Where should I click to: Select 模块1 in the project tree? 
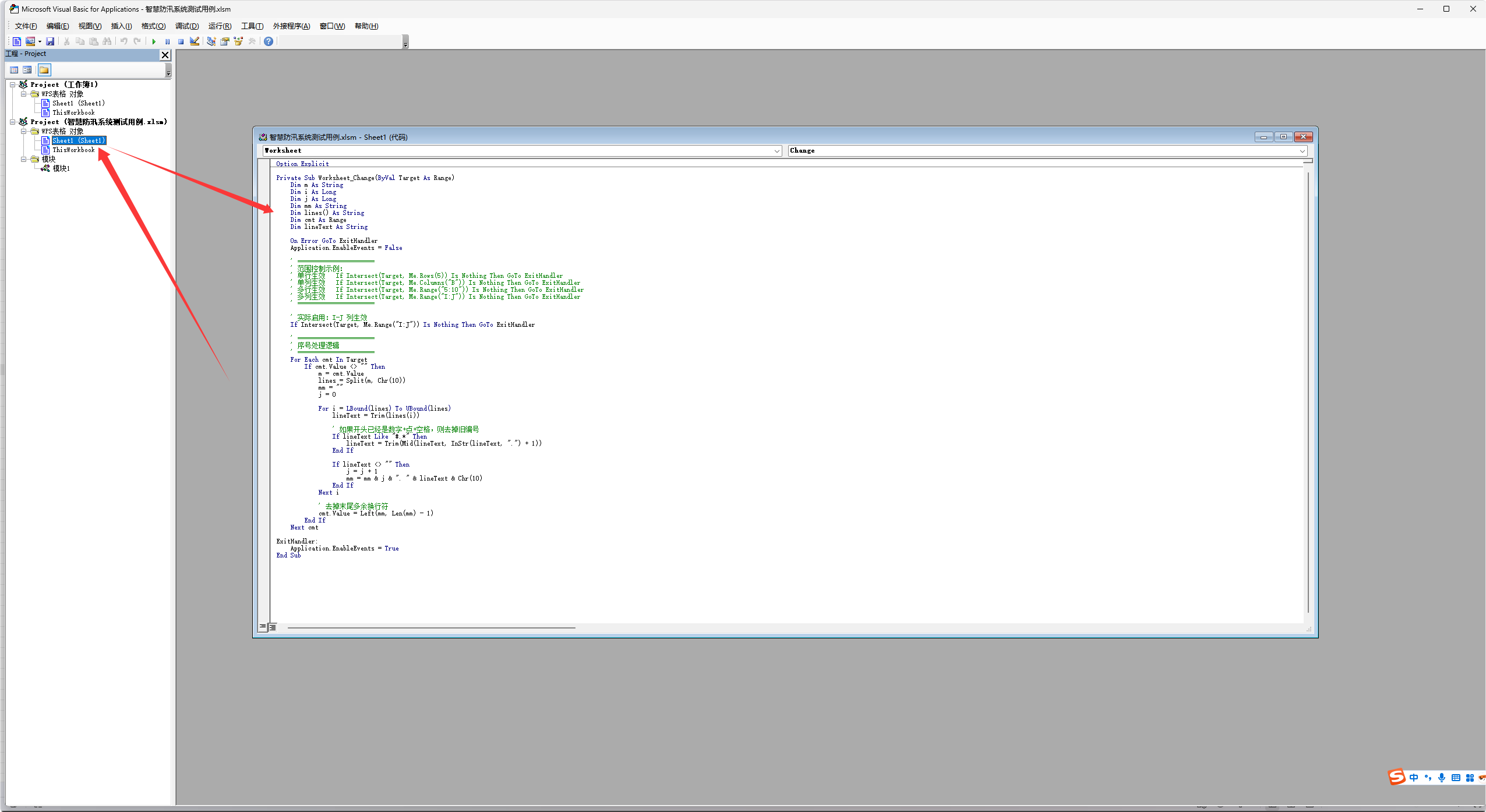point(61,168)
